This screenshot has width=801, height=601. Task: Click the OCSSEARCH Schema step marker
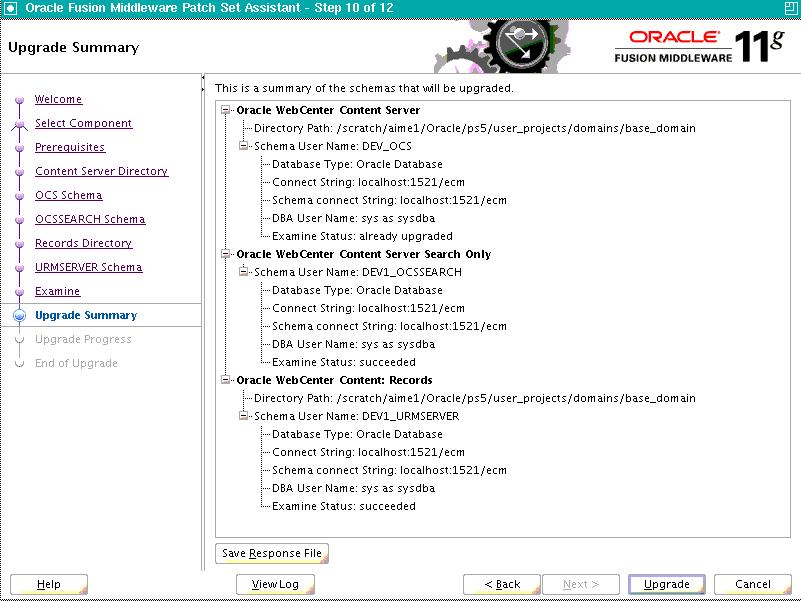coord(19,220)
